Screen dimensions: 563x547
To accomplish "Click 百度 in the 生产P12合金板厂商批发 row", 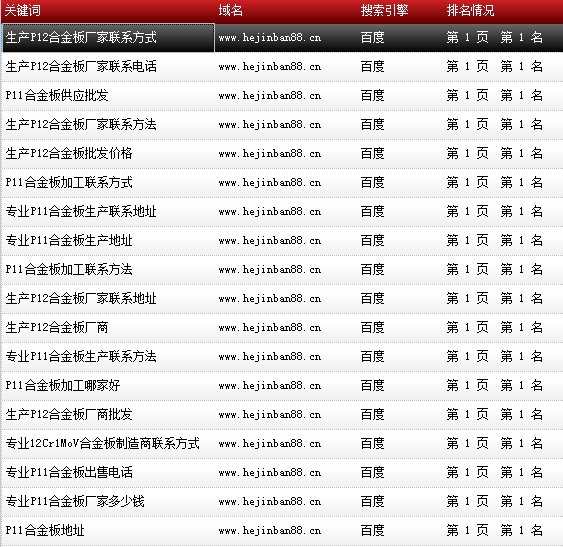I will click(x=372, y=414).
